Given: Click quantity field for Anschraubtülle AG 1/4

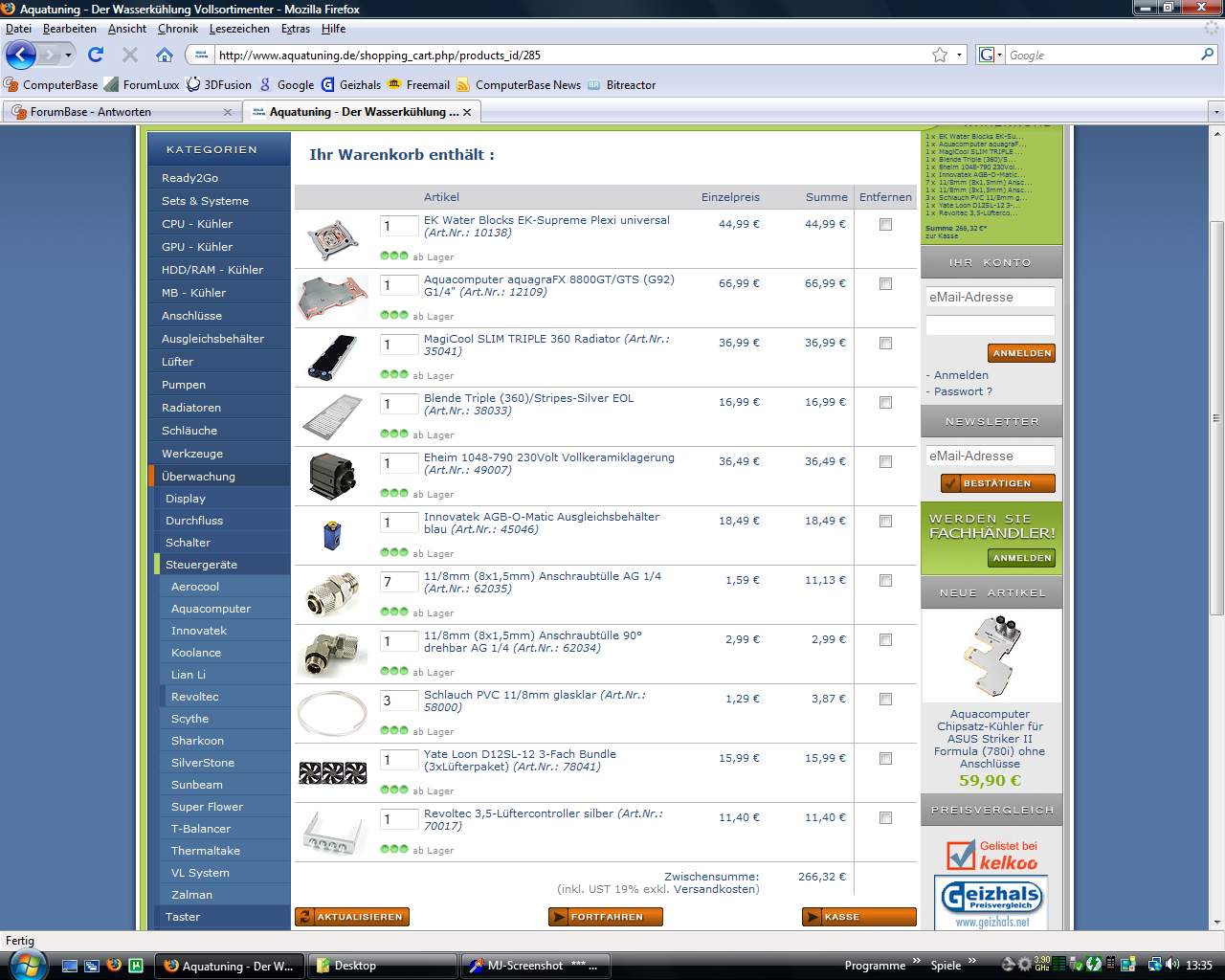Looking at the screenshot, I should [399, 582].
